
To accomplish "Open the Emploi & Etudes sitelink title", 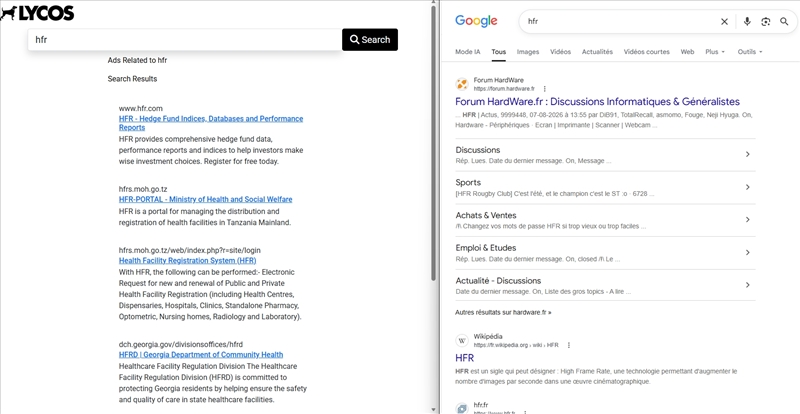I will (x=486, y=248).
